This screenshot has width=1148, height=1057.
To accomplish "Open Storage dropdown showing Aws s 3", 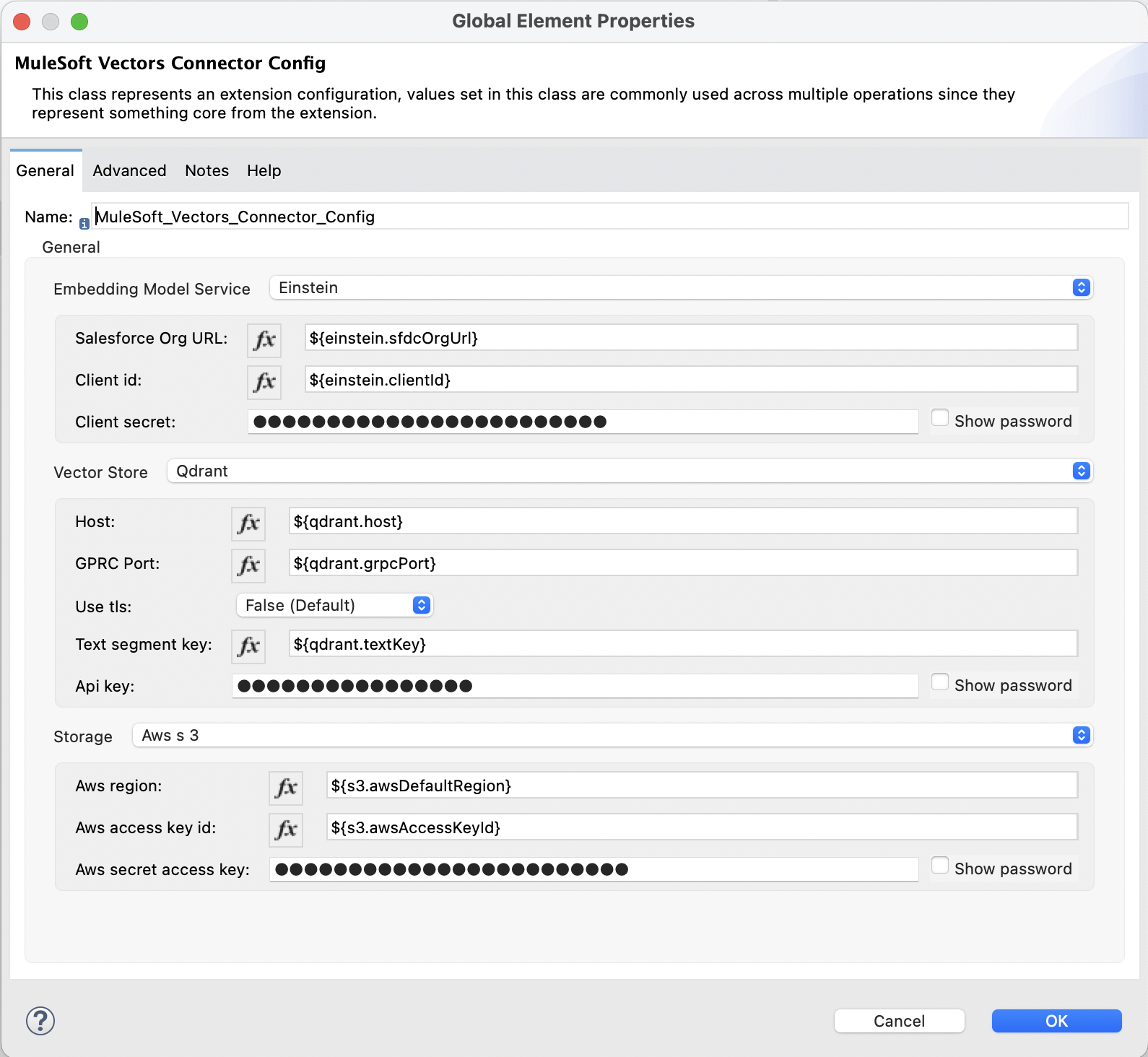I will pyautogui.click(x=612, y=735).
